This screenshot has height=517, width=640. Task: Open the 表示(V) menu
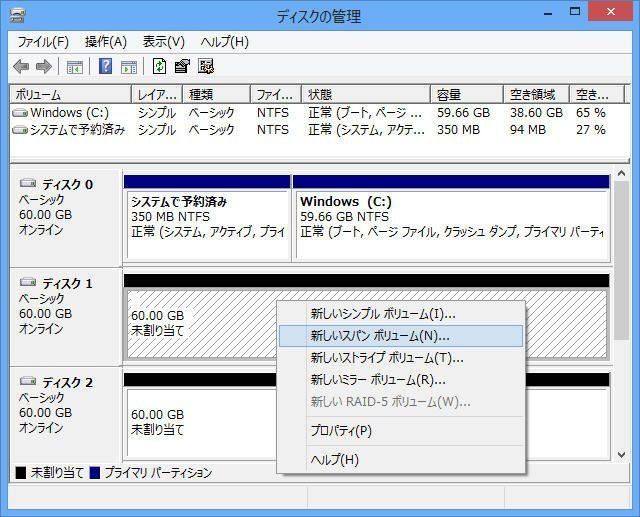[x=163, y=42]
